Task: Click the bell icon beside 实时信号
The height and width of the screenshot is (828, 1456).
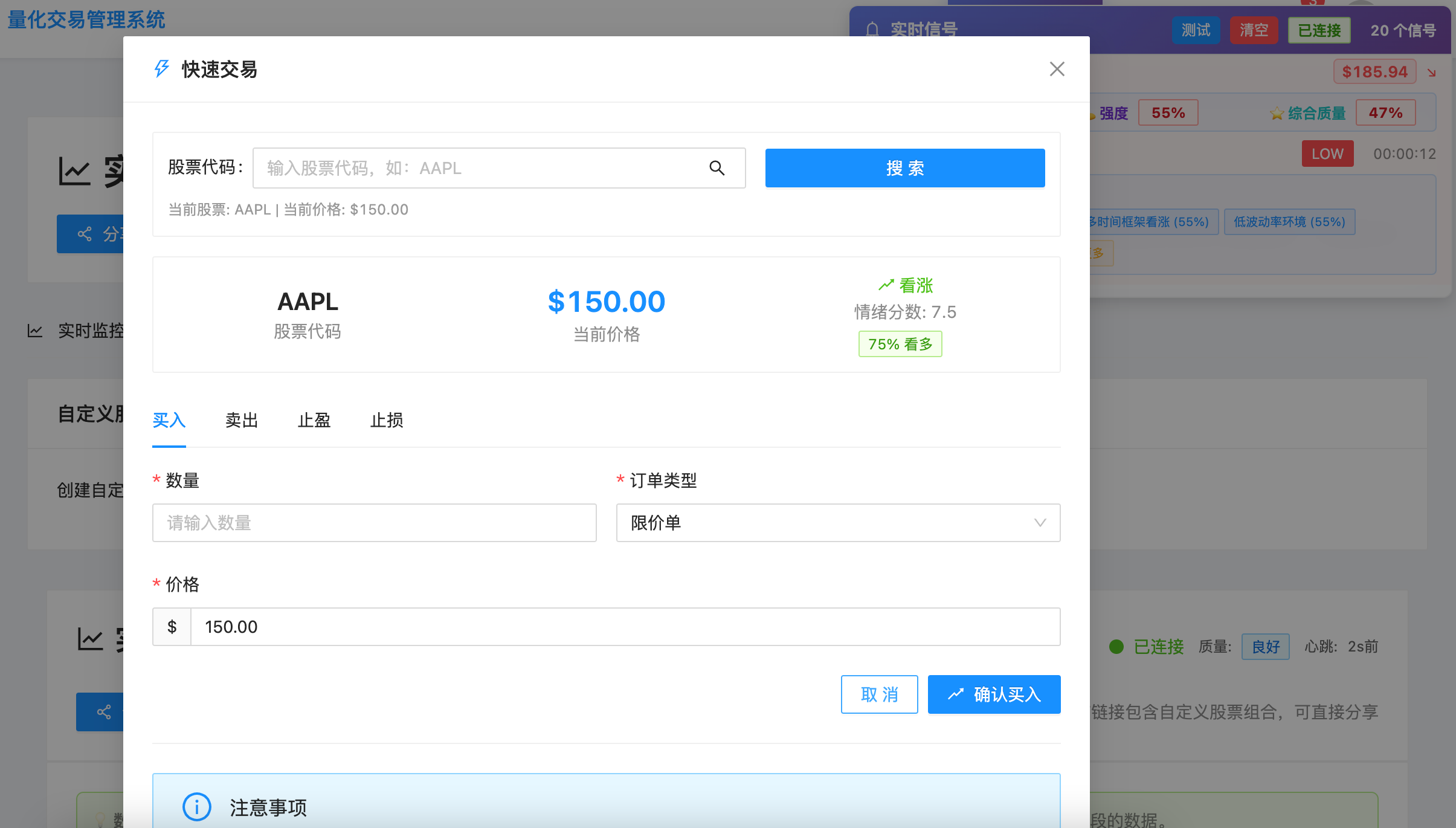Action: click(x=872, y=29)
